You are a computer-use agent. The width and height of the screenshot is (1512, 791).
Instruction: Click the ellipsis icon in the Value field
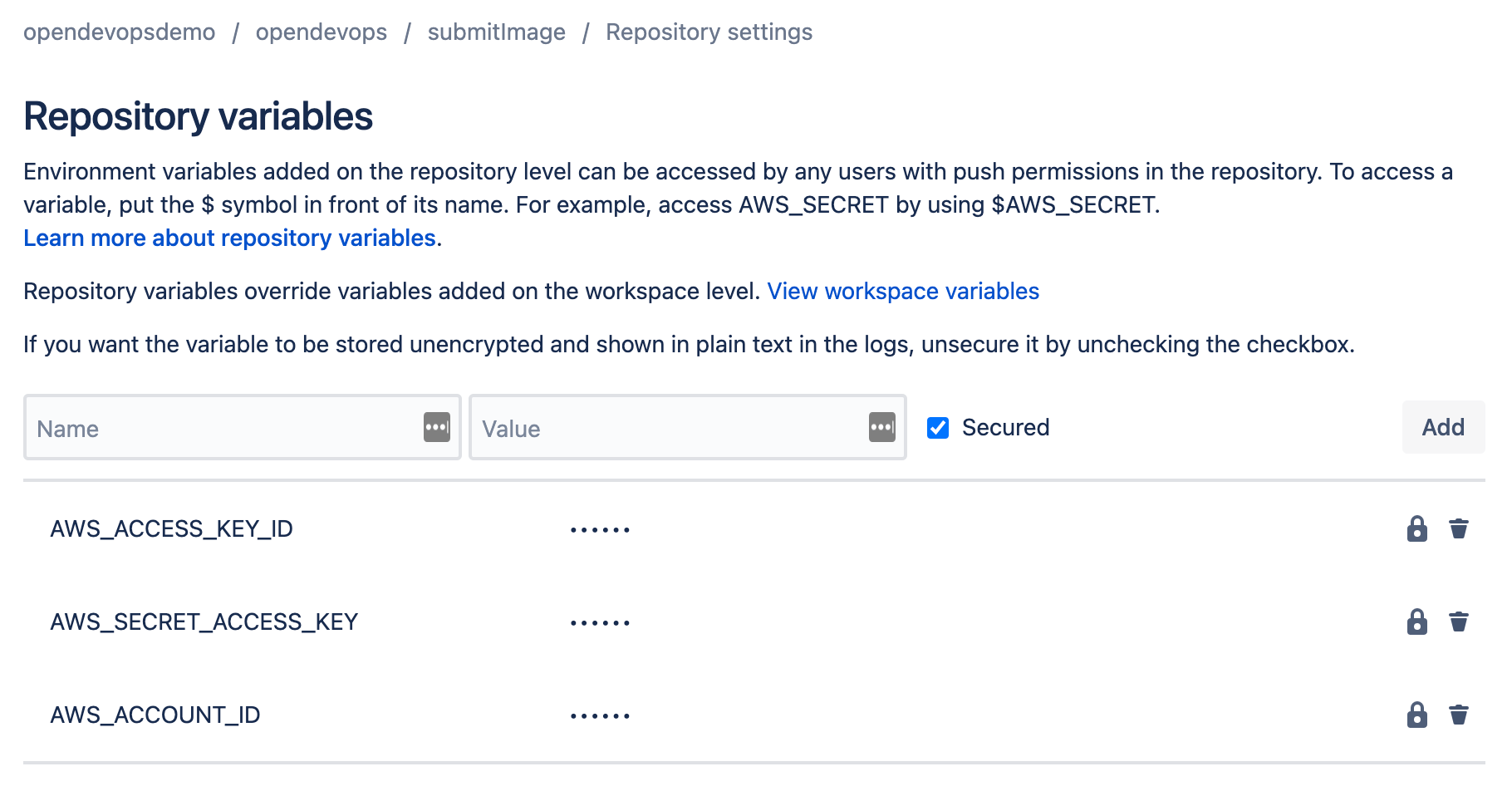coord(882,427)
